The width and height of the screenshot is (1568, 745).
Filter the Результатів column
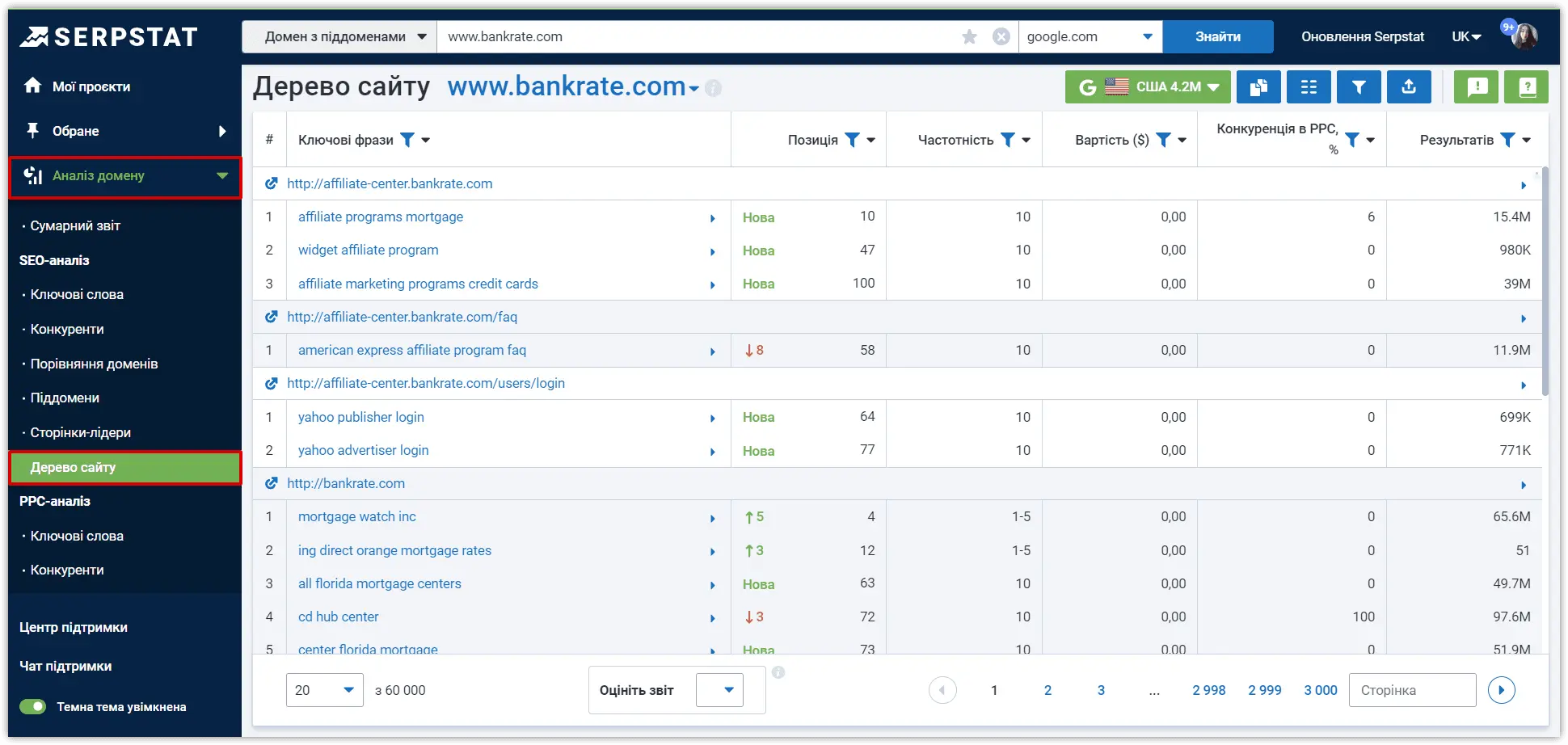coord(1507,140)
